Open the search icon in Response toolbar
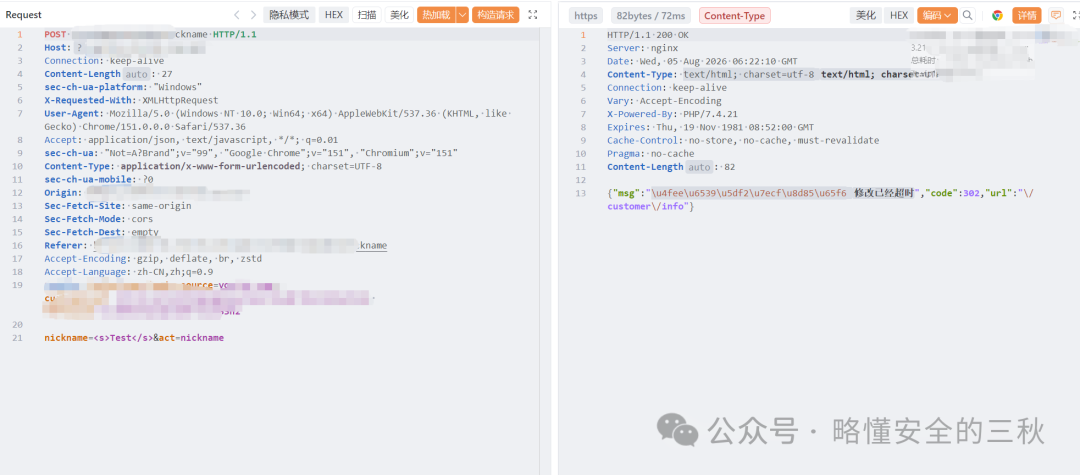Viewport: 1080px width, 475px height. click(968, 15)
